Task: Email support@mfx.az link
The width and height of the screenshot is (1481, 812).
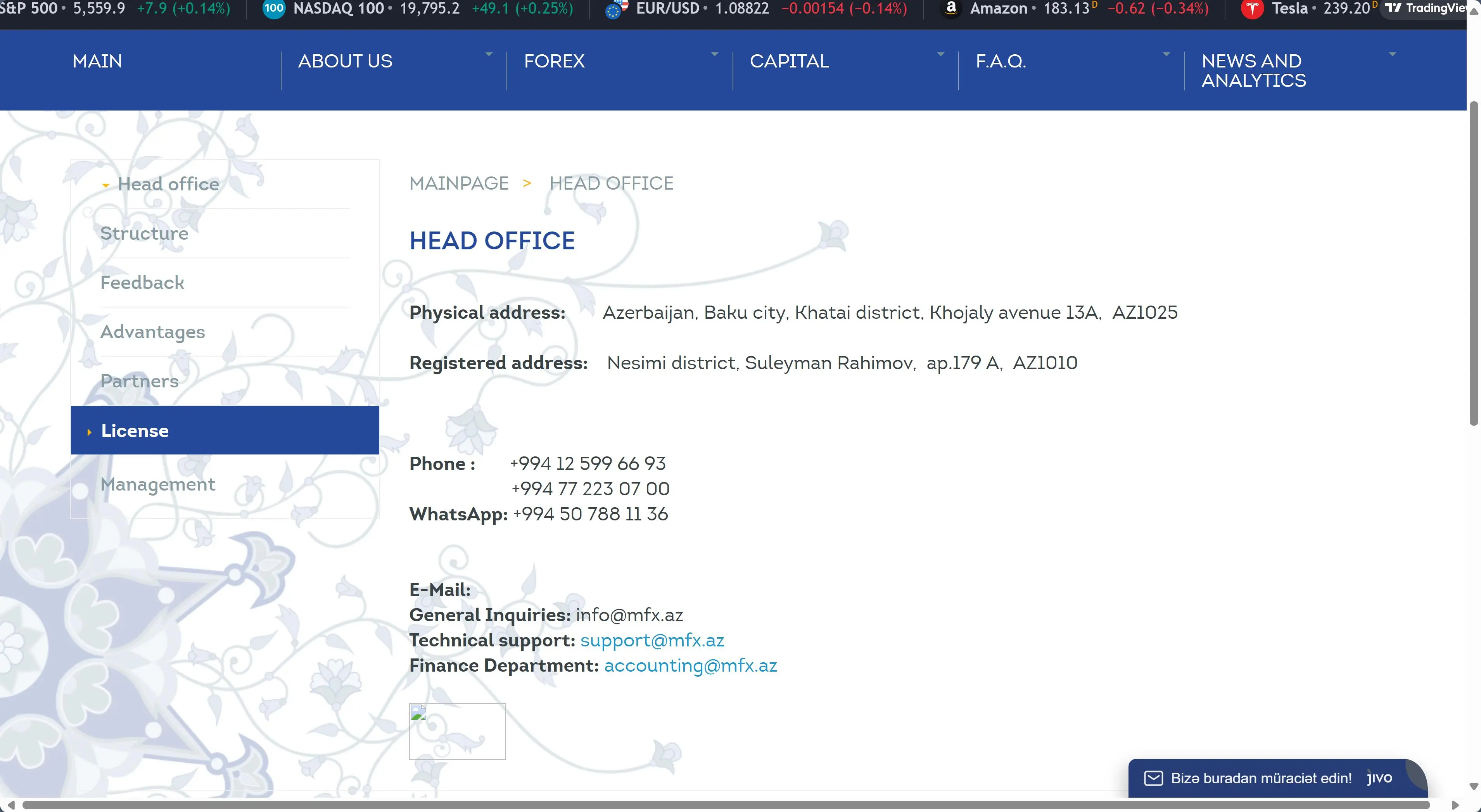Action: click(x=652, y=641)
